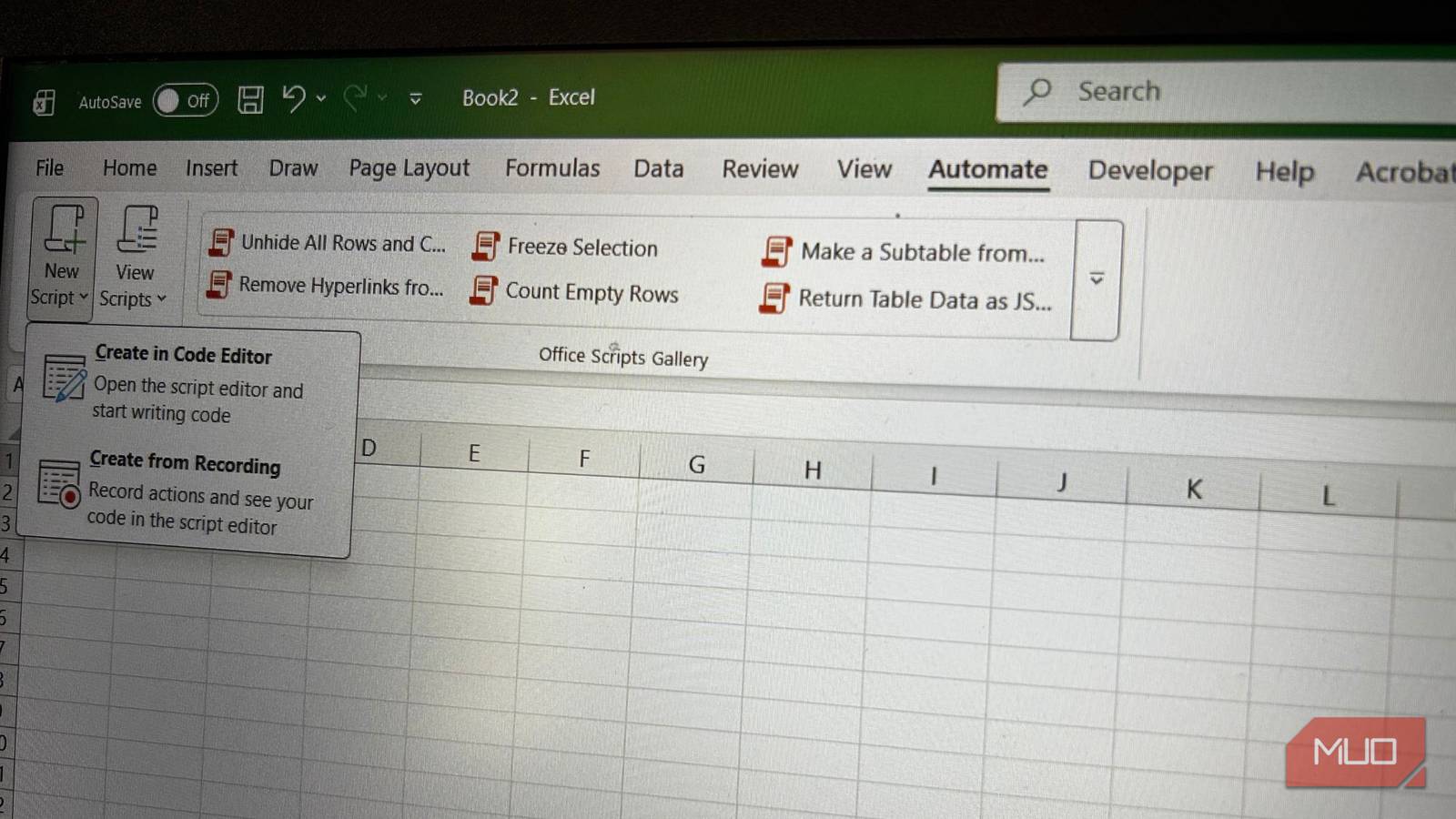Toggle the AutoSave switch

tap(186, 100)
